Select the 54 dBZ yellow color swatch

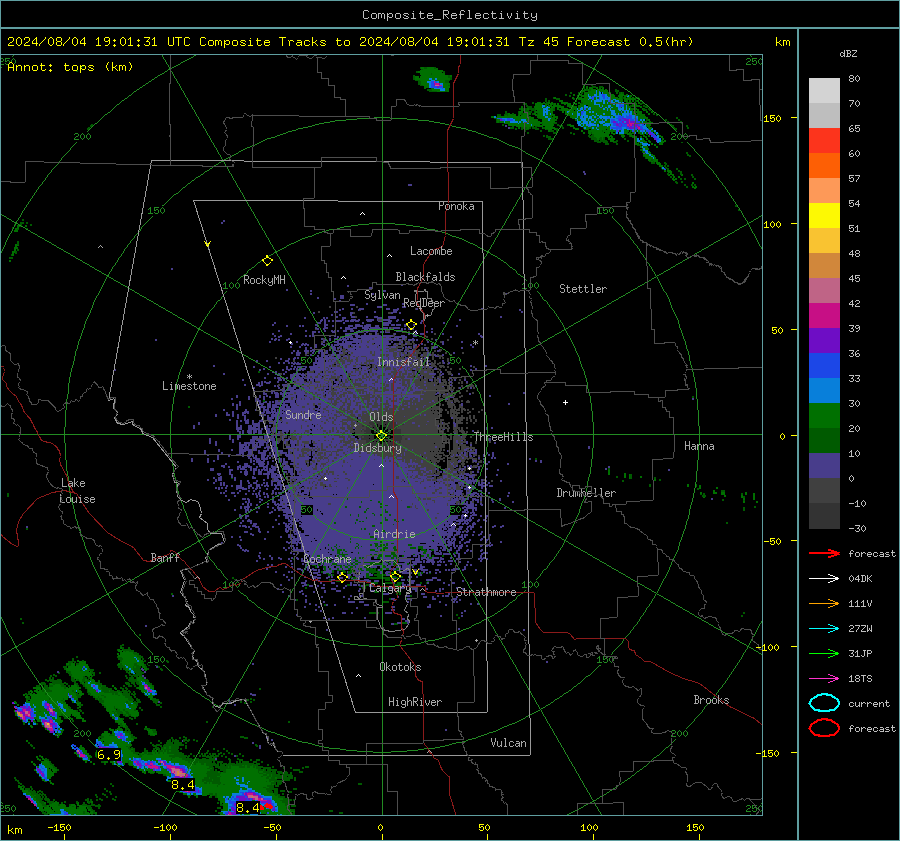824,215
